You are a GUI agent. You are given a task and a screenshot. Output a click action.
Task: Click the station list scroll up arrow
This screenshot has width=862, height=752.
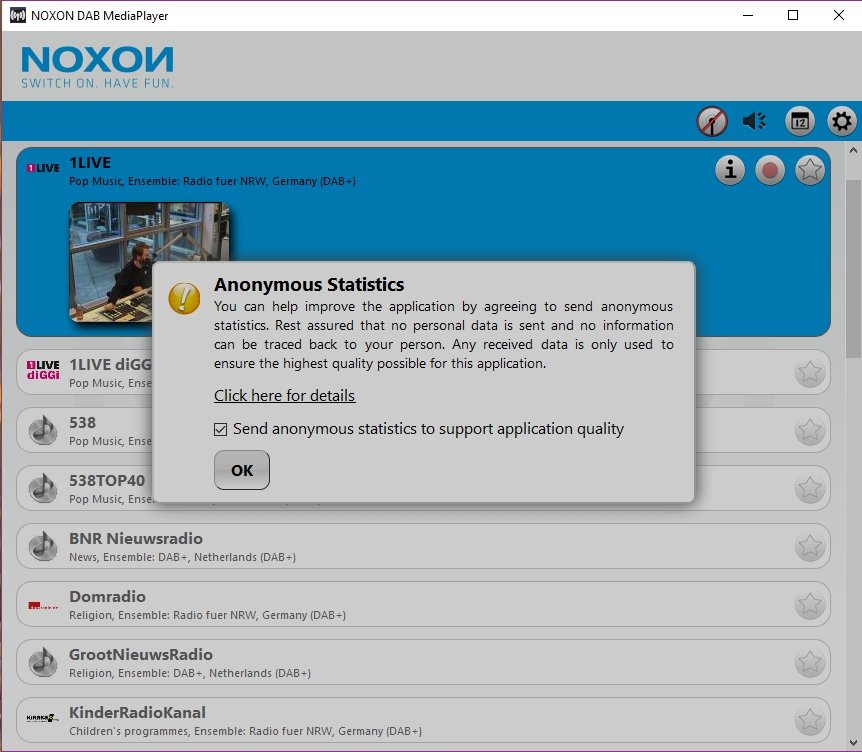(853, 150)
